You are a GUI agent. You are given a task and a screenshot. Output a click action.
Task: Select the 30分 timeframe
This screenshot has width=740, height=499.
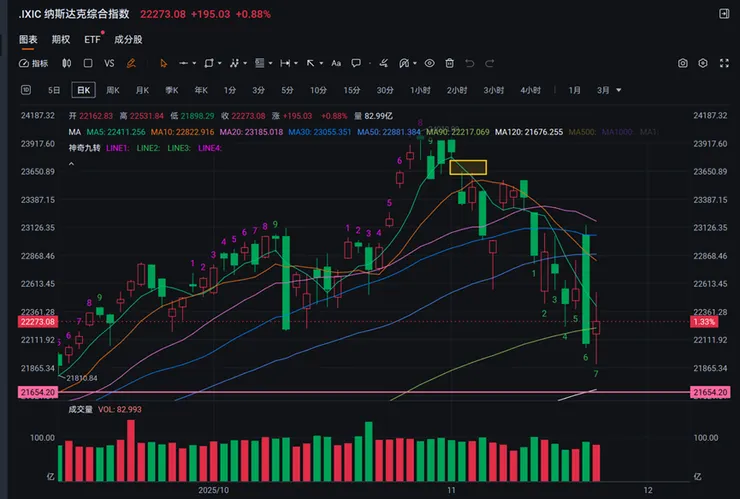(x=385, y=90)
